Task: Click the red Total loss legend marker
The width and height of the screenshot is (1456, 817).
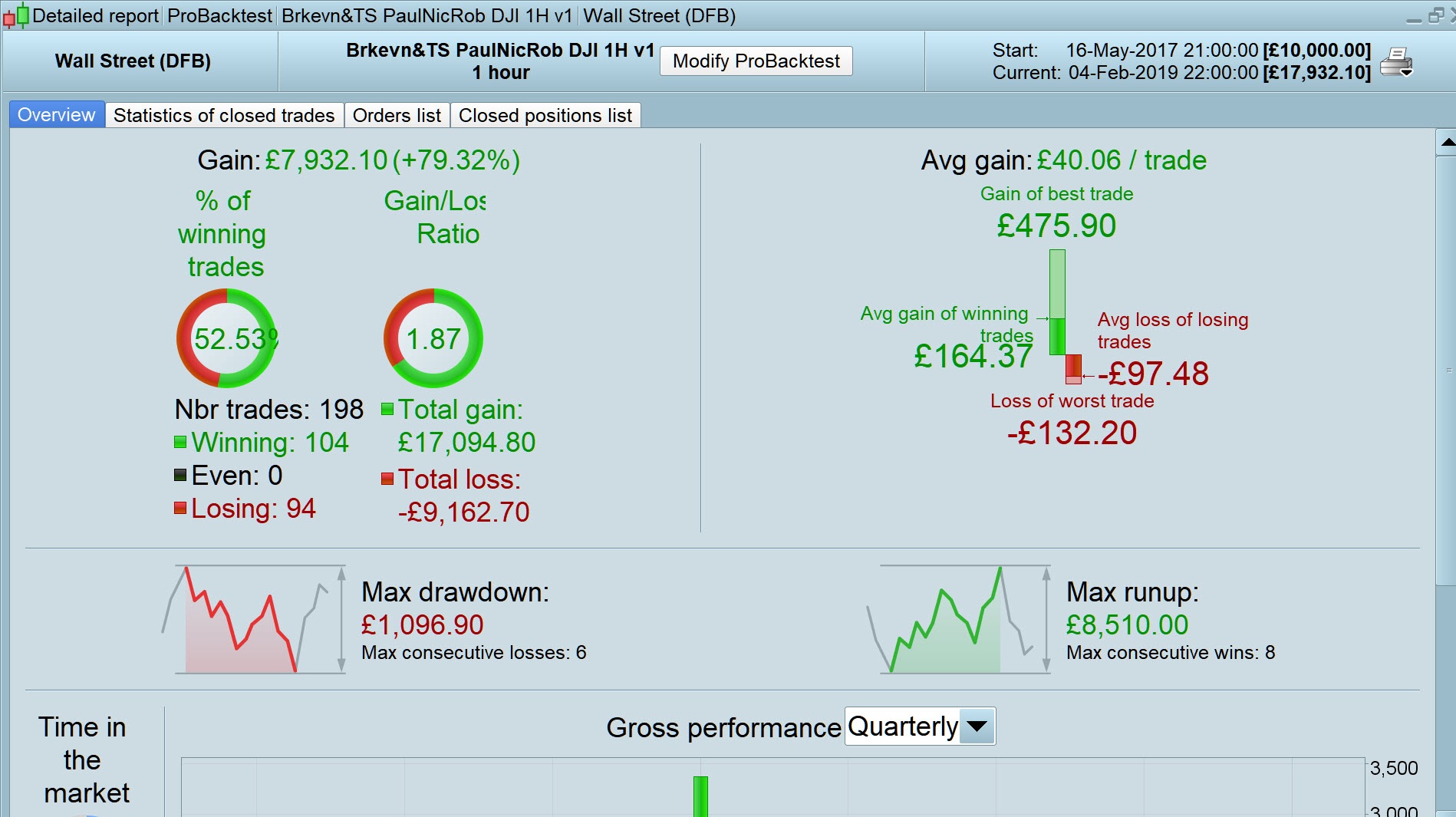Action: click(387, 479)
